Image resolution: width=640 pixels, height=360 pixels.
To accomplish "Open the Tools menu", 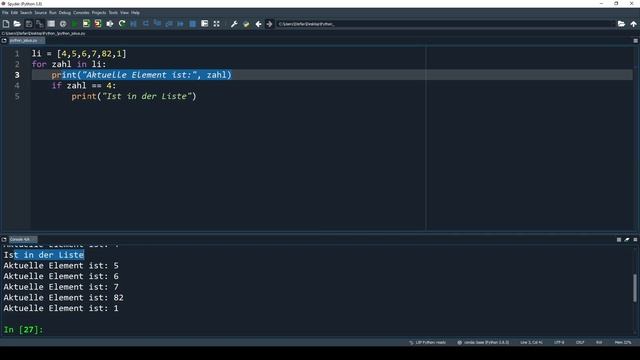I will click(x=113, y=13).
